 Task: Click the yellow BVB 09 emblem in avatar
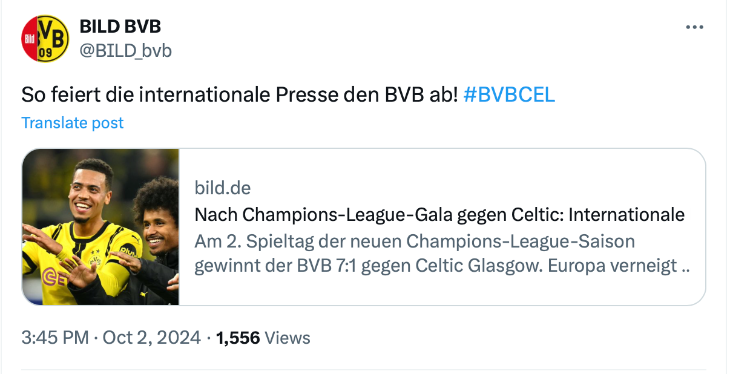tap(53, 38)
